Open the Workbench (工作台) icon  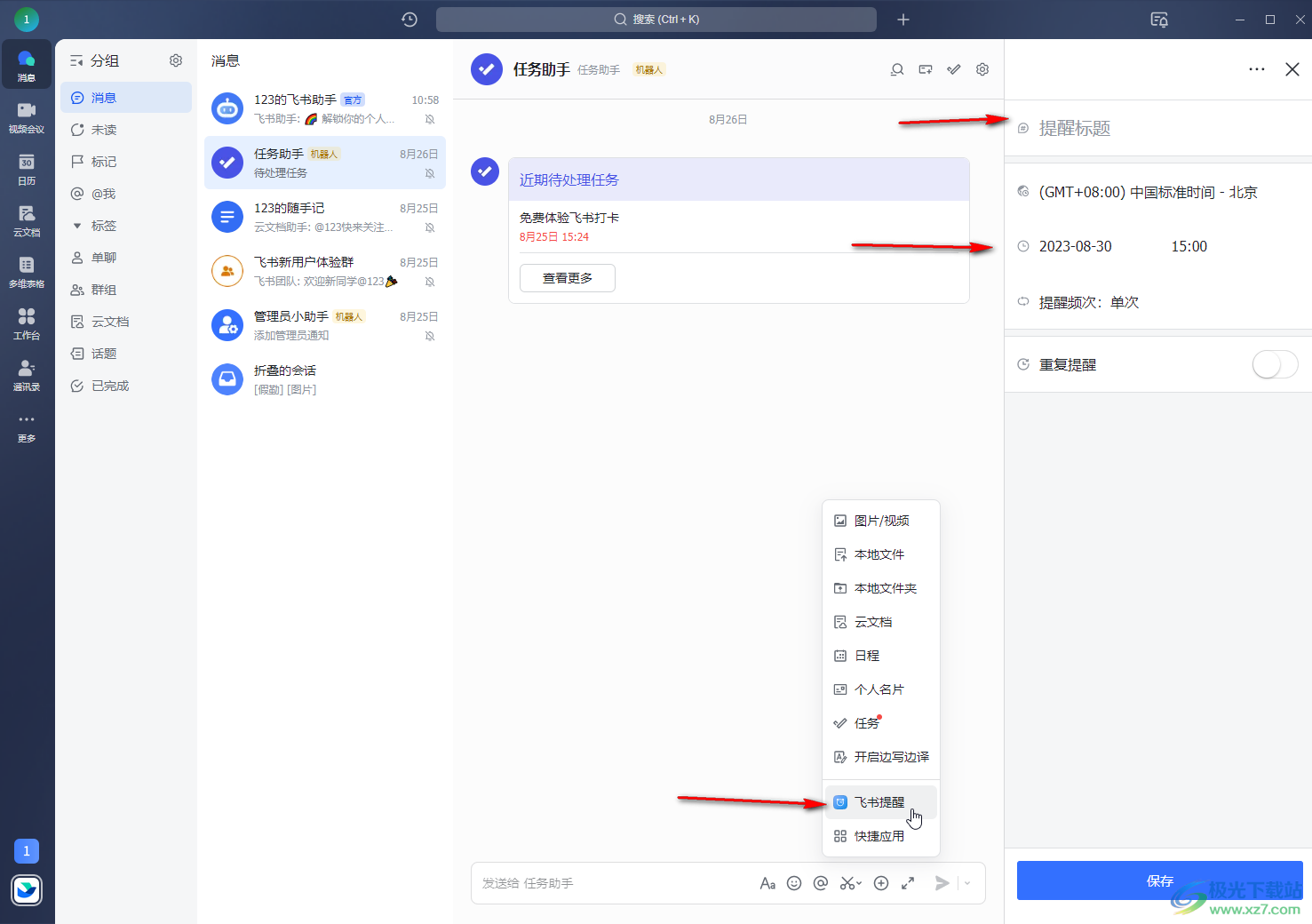(27, 323)
